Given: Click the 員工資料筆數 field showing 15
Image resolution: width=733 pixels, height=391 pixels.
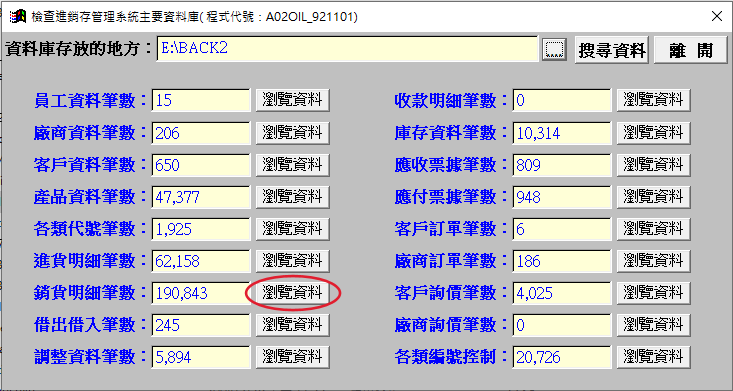Looking at the screenshot, I should click(201, 100).
